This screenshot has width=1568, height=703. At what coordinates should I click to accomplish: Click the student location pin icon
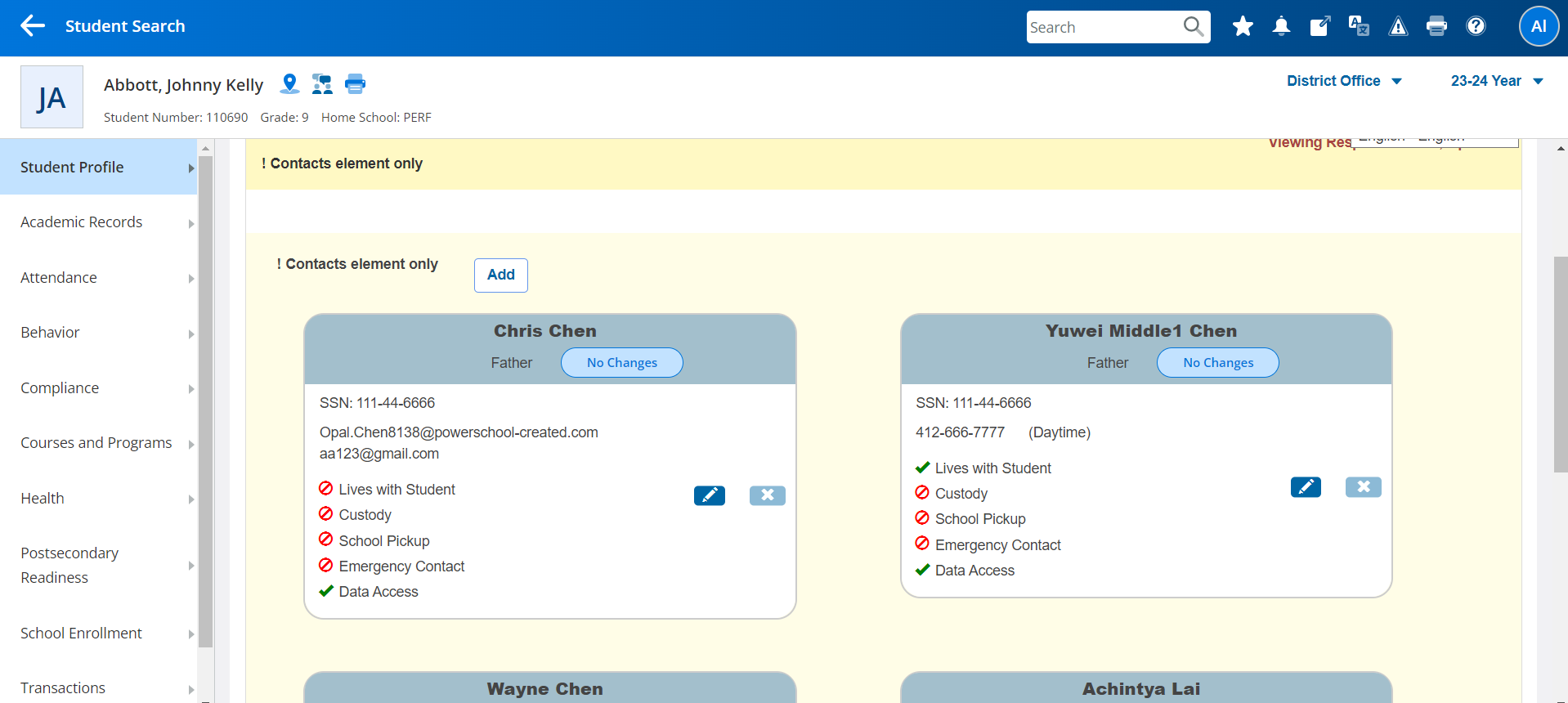point(289,83)
